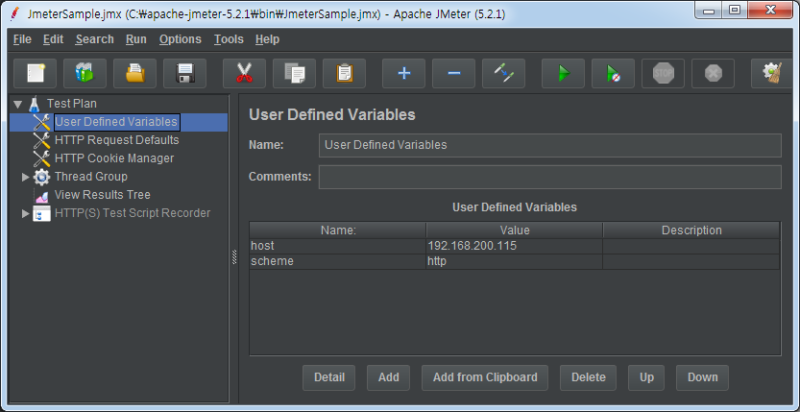800x412 pixels.
Task: Click the Comments input field
Action: pyautogui.click(x=550, y=177)
